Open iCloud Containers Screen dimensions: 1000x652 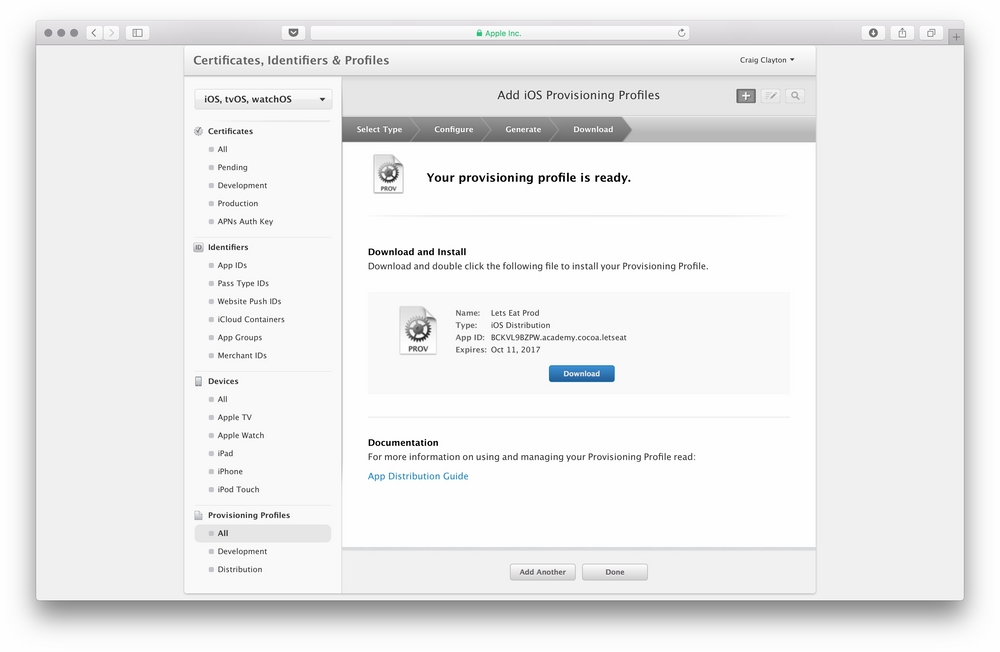coord(251,319)
